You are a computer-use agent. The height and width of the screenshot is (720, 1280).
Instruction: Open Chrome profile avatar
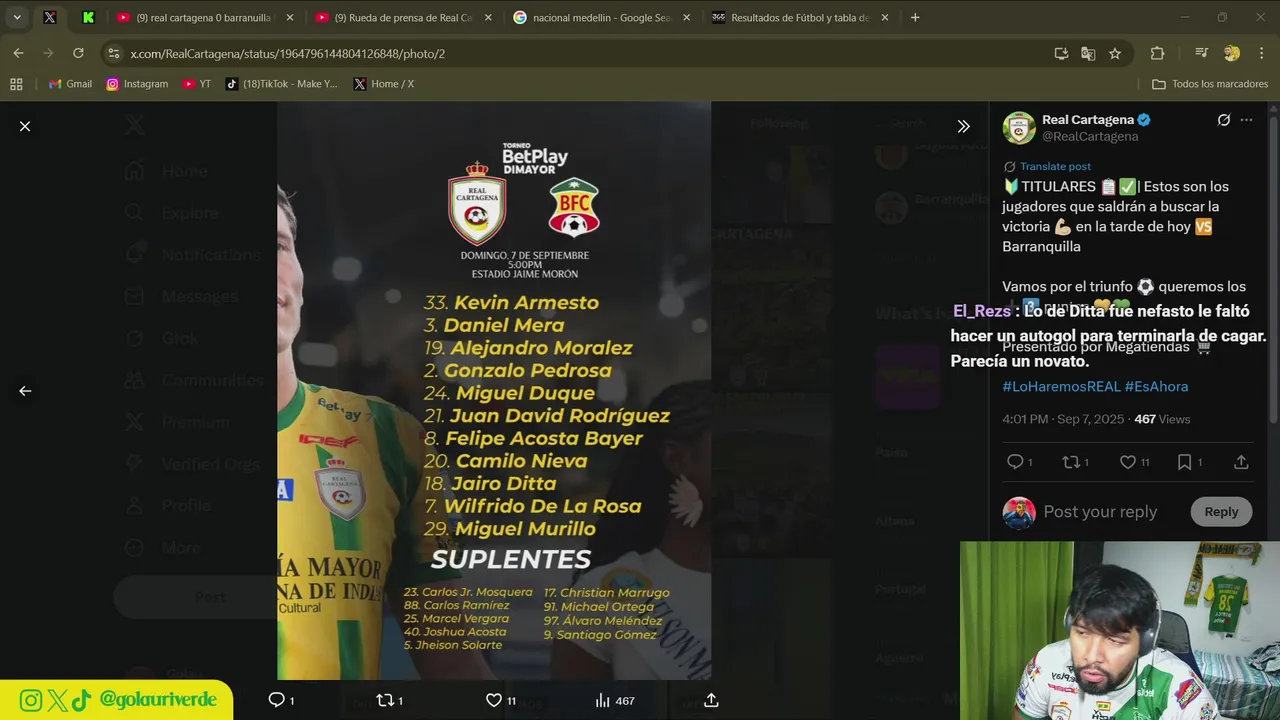[1232, 53]
